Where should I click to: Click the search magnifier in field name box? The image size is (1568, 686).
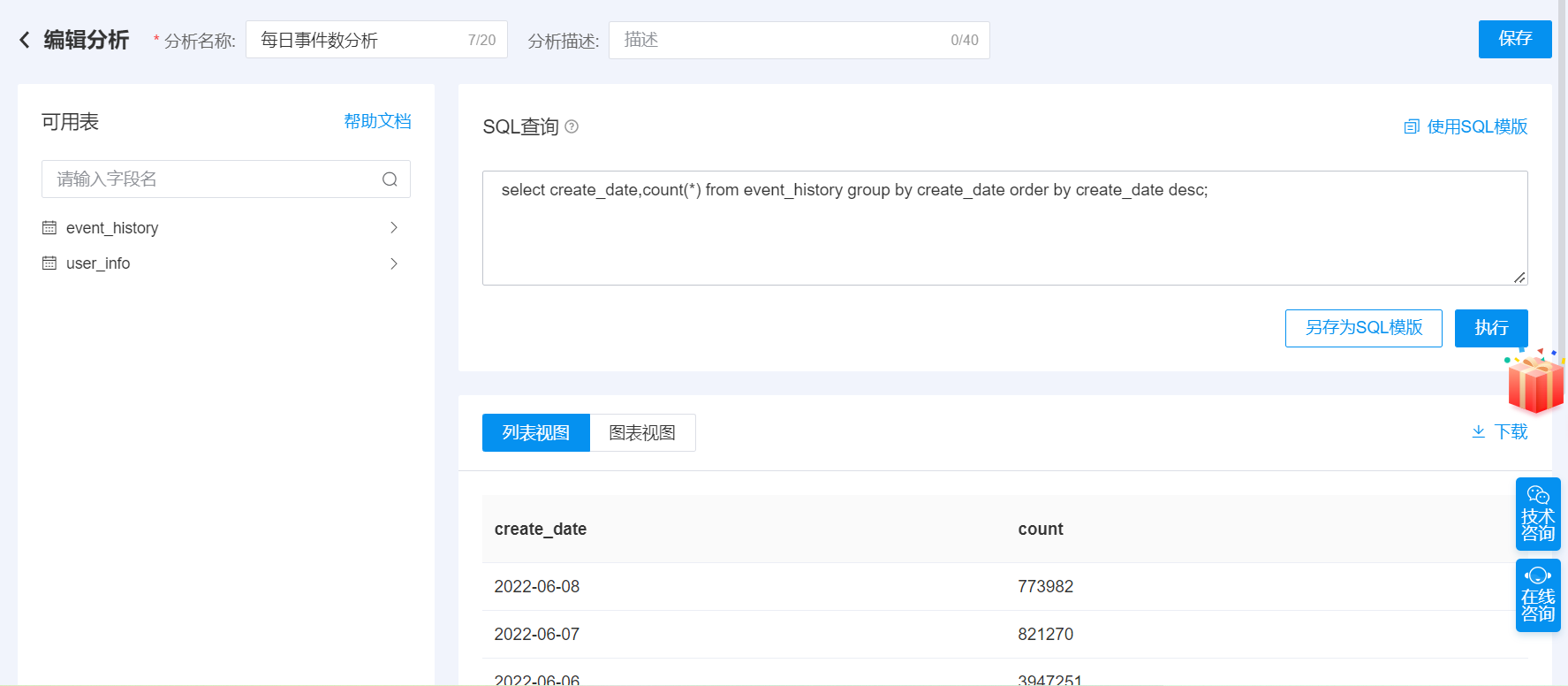(390, 179)
